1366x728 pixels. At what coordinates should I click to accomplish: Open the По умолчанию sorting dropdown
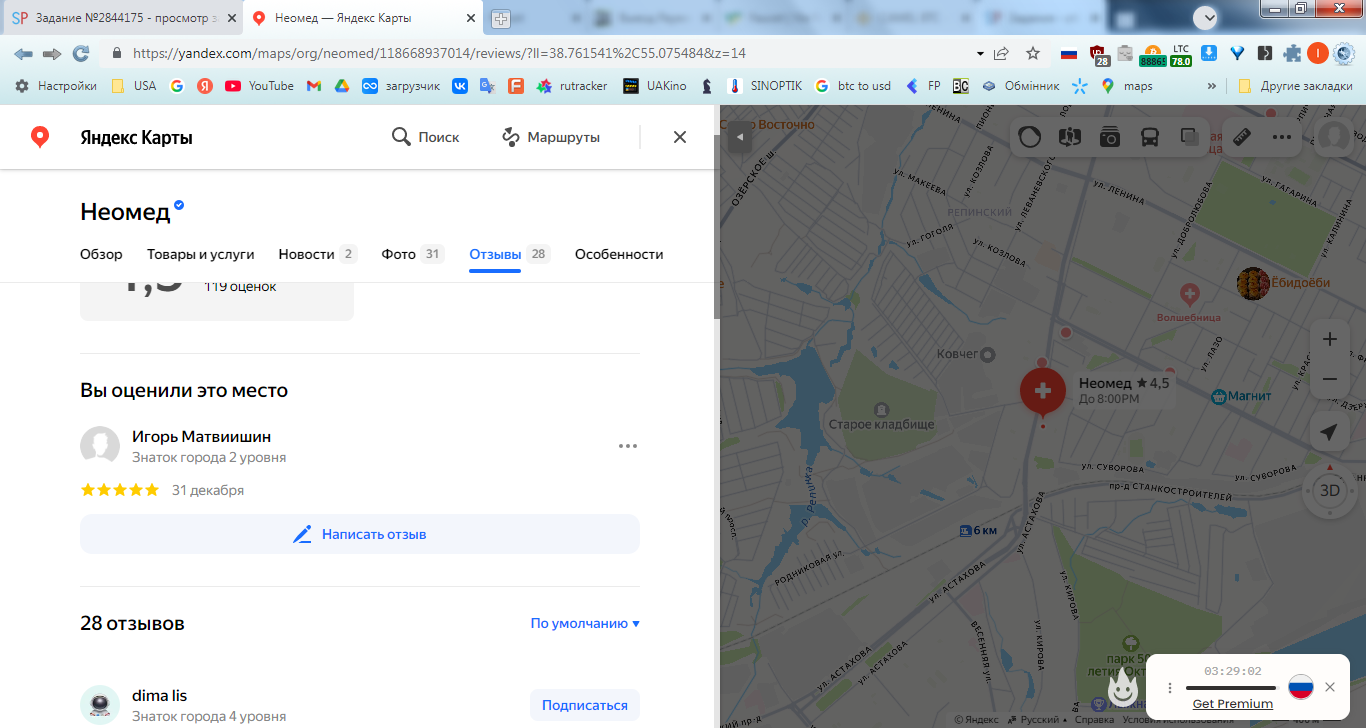pyautogui.click(x=585, y=623)
